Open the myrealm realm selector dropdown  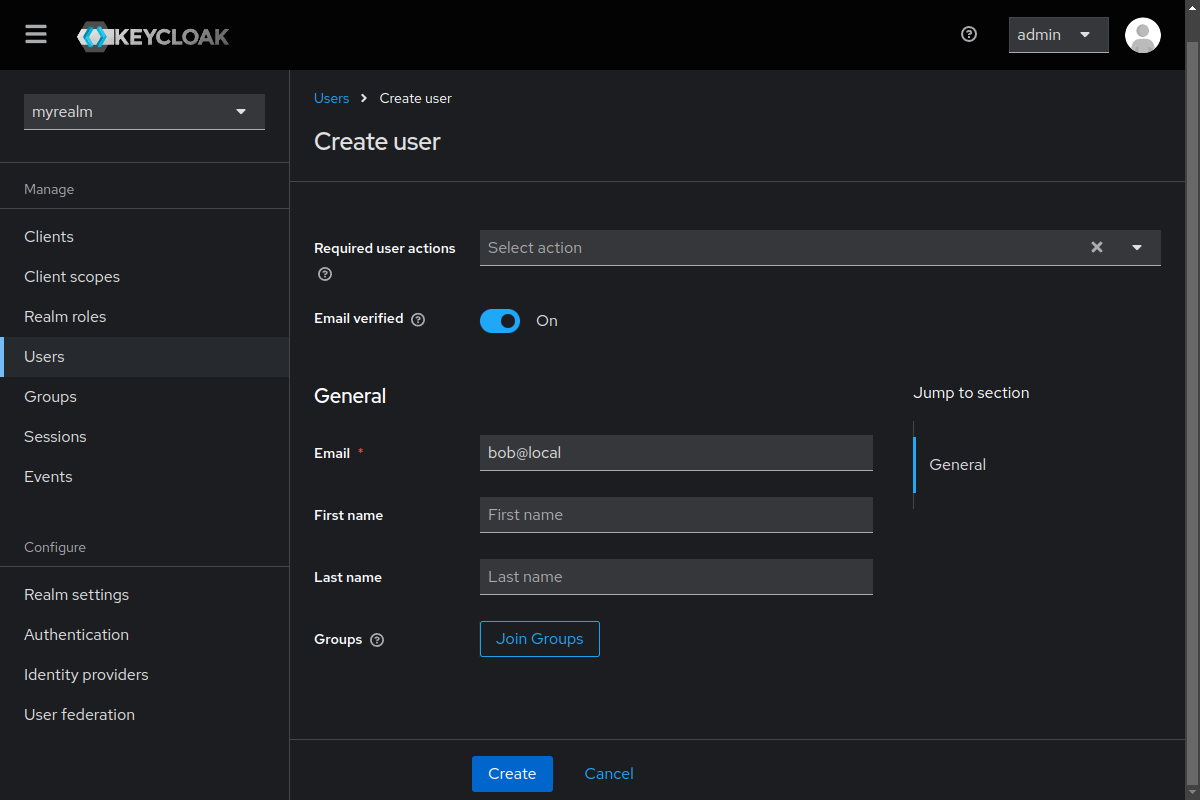144,112
